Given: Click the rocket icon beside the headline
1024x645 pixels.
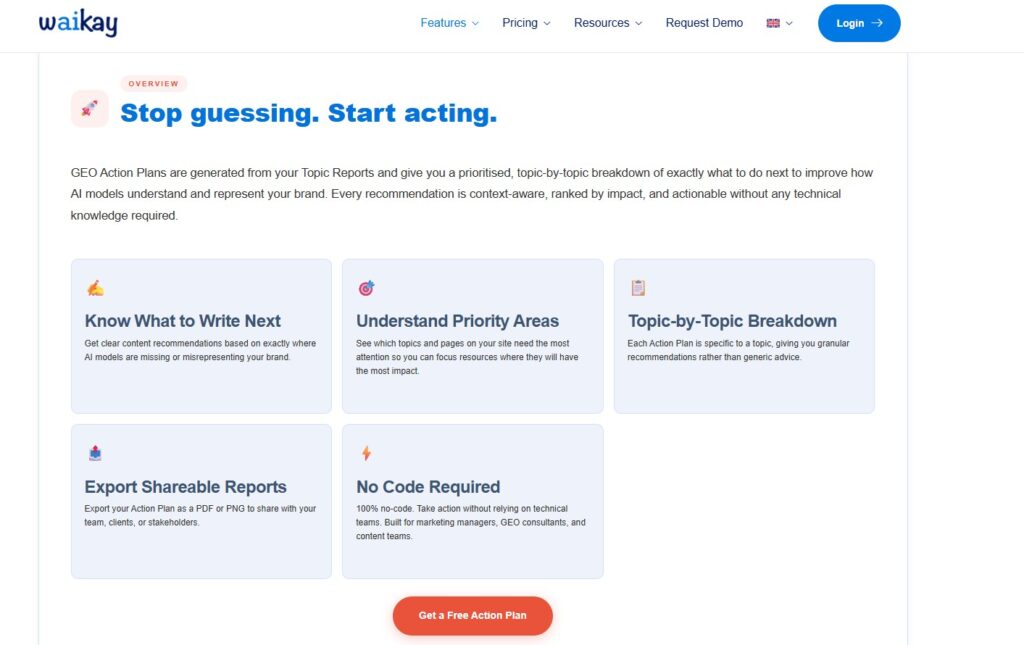Looking at the screenshot, I should pyautogui.click(x=89, y=108).
